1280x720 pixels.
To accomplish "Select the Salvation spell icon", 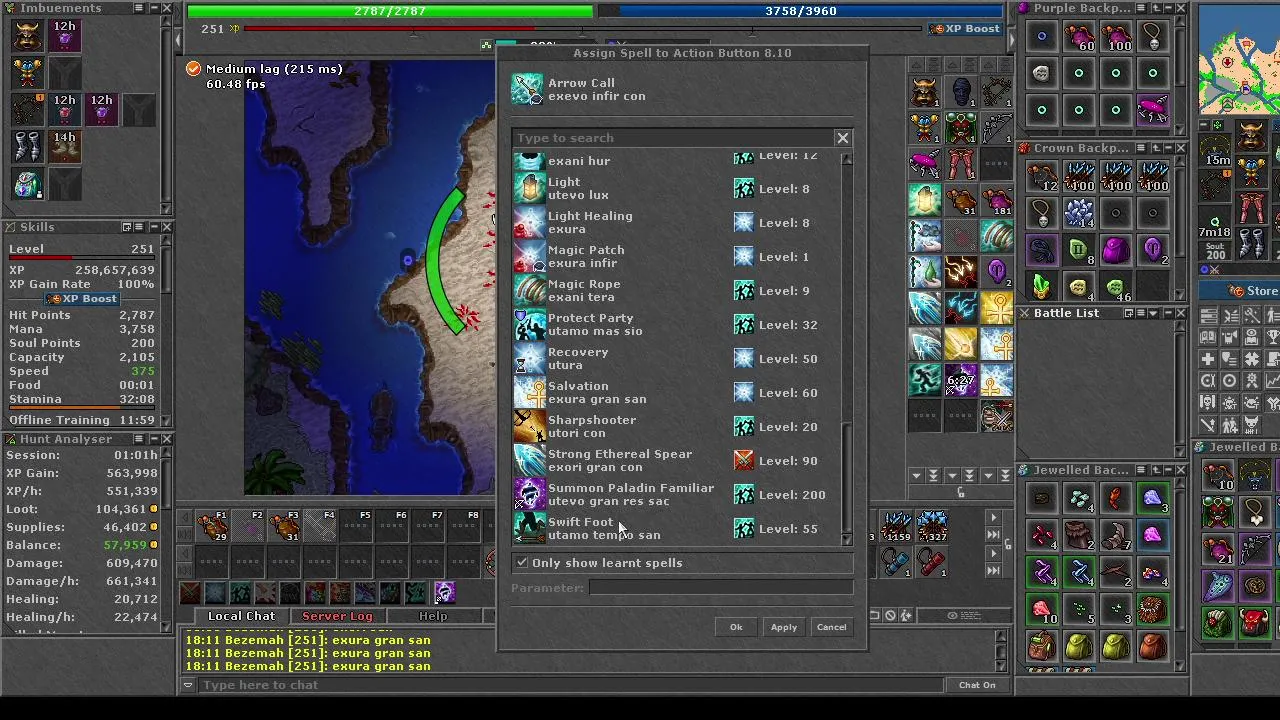I will (529, 393).
